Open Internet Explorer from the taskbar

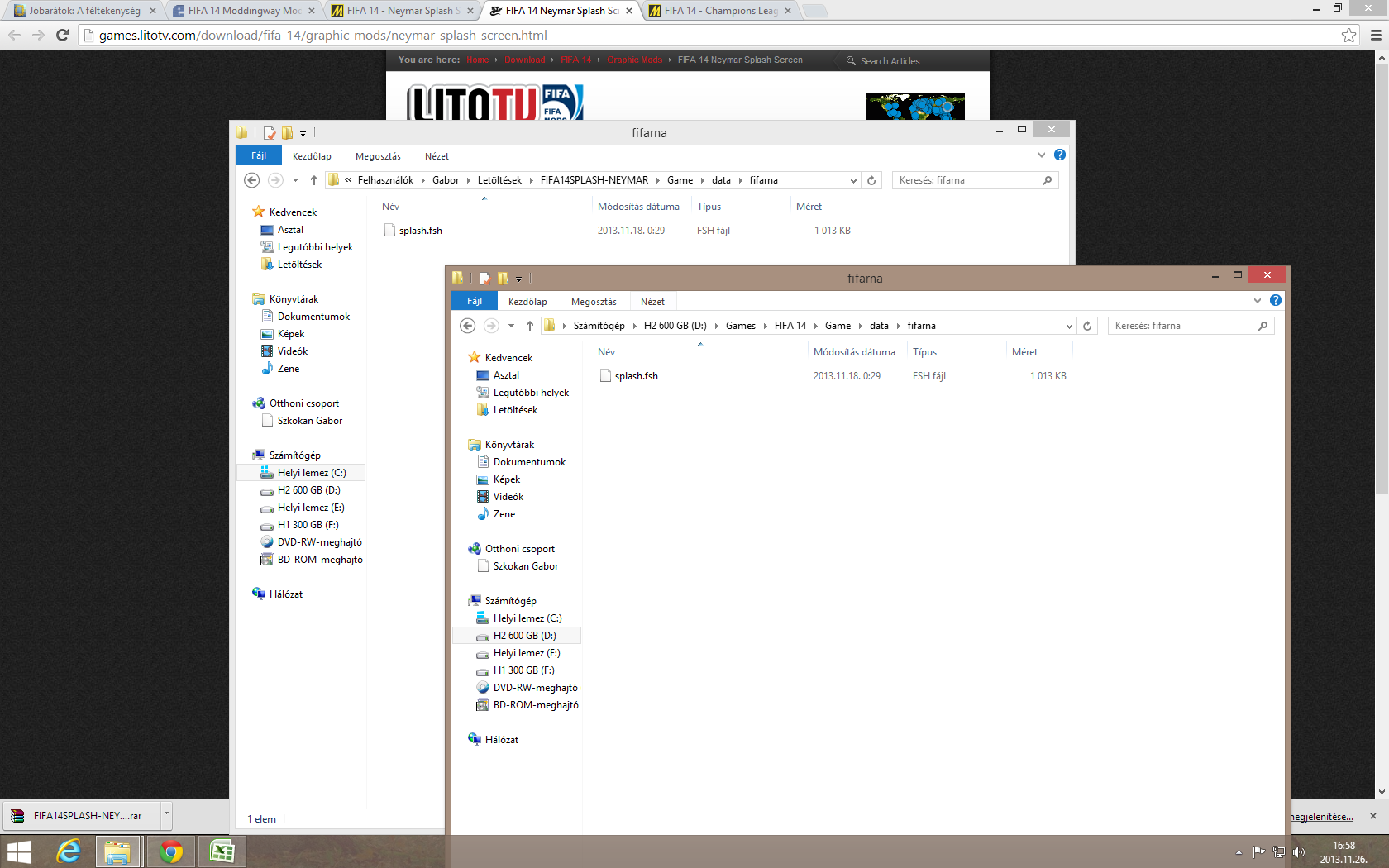pyautogui.click(x=69, y=851)
